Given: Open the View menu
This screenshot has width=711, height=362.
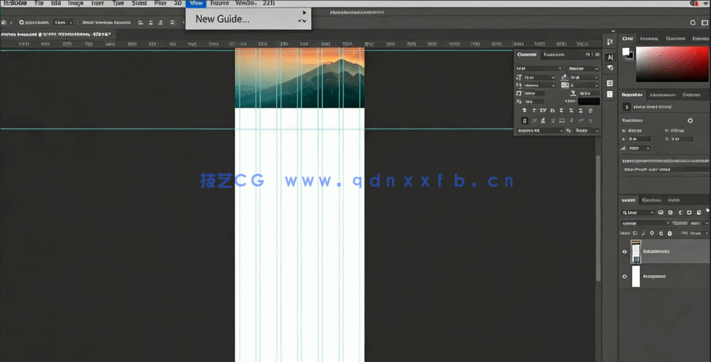Looking at the screenshot, I should pyautogui.click(x=196, y=3).
